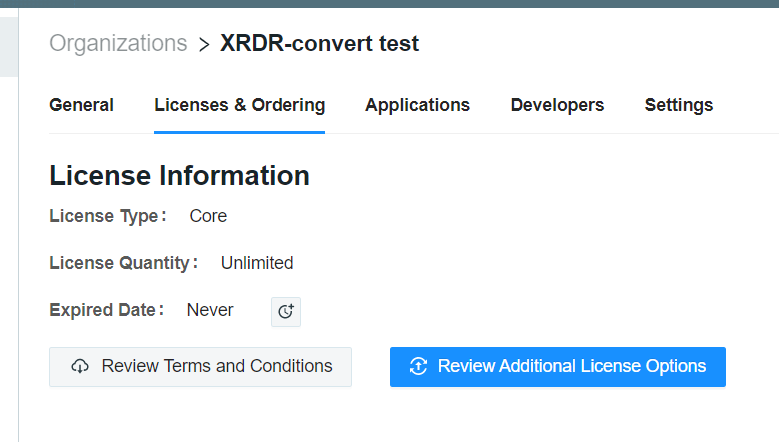This screenshot has width=779, height=442.
Task: Select the Licenses & Ordering tab
Action: coord(239,105)
